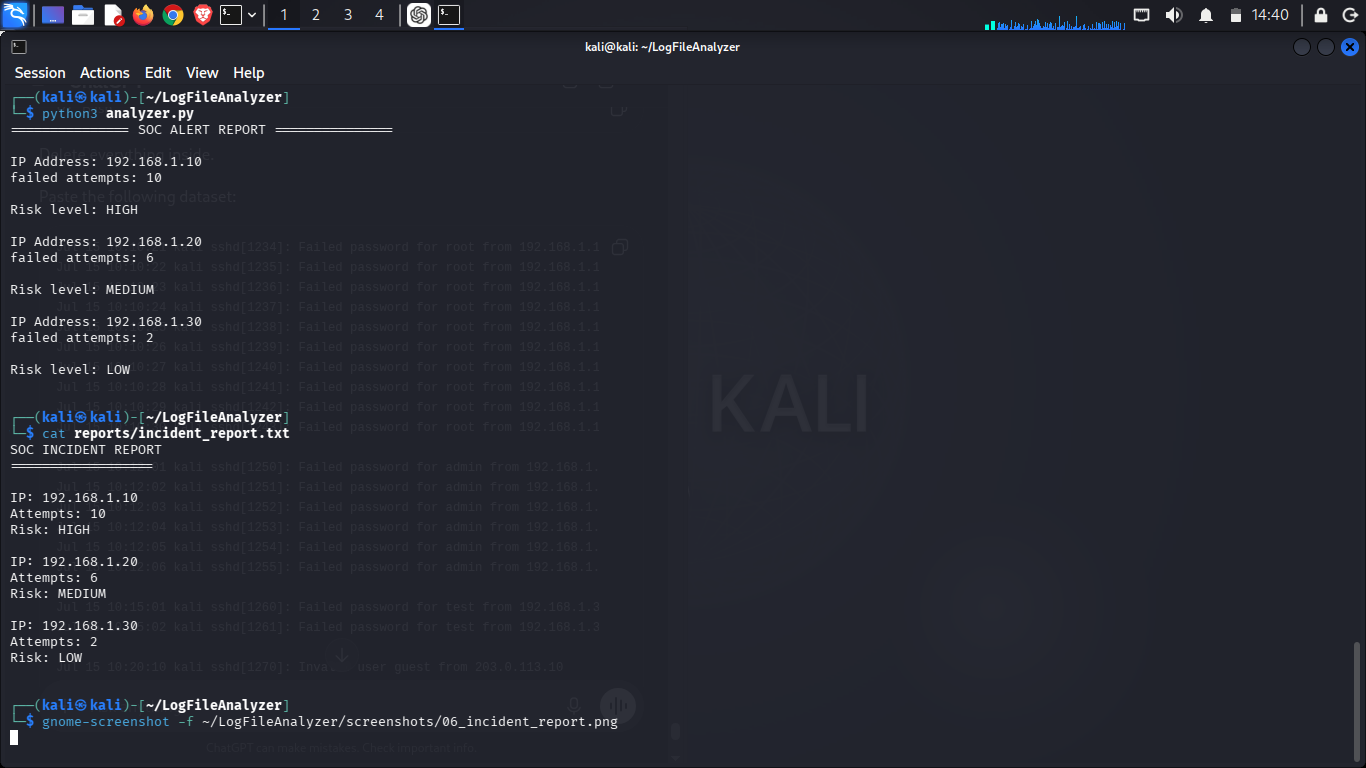Click the terminal cursor on the last line
The image size is (1366, 768).
14,737
